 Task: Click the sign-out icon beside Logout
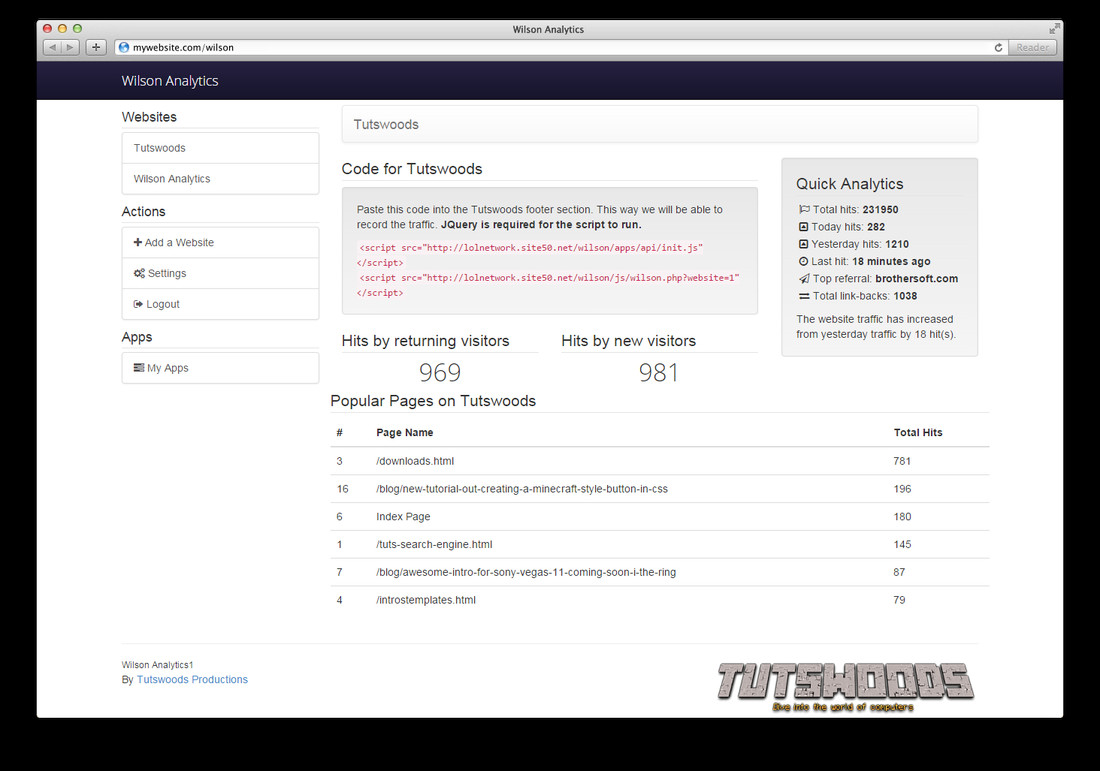point(138,304)
